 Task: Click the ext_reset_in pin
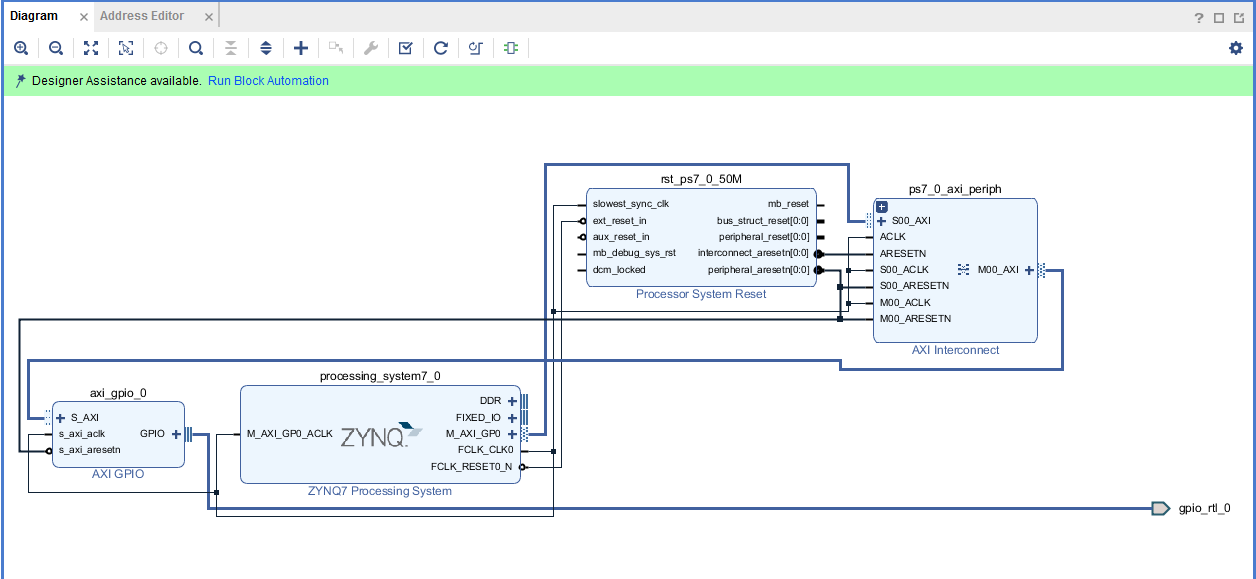tap(620, 220)
